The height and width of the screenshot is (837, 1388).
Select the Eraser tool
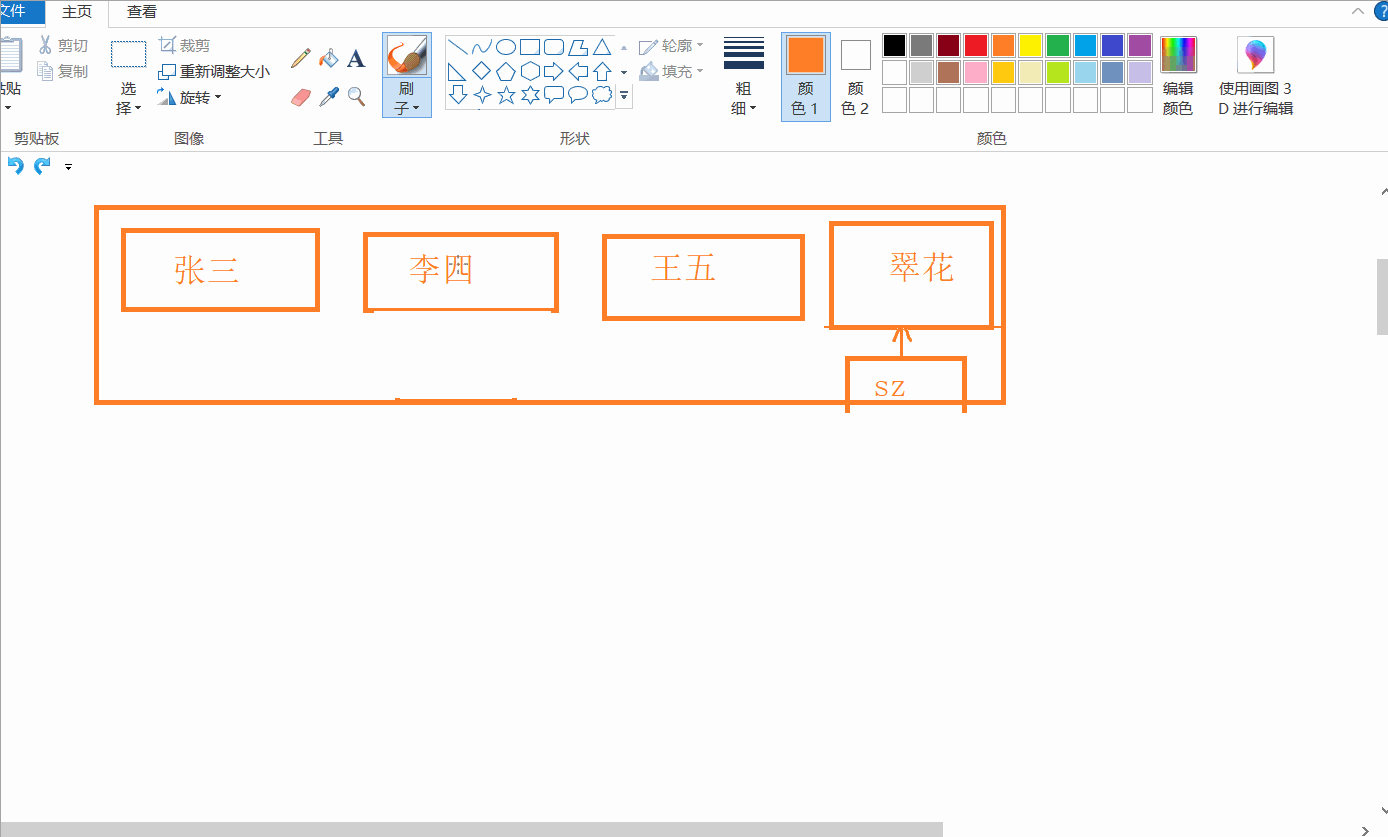coord(300,97)
